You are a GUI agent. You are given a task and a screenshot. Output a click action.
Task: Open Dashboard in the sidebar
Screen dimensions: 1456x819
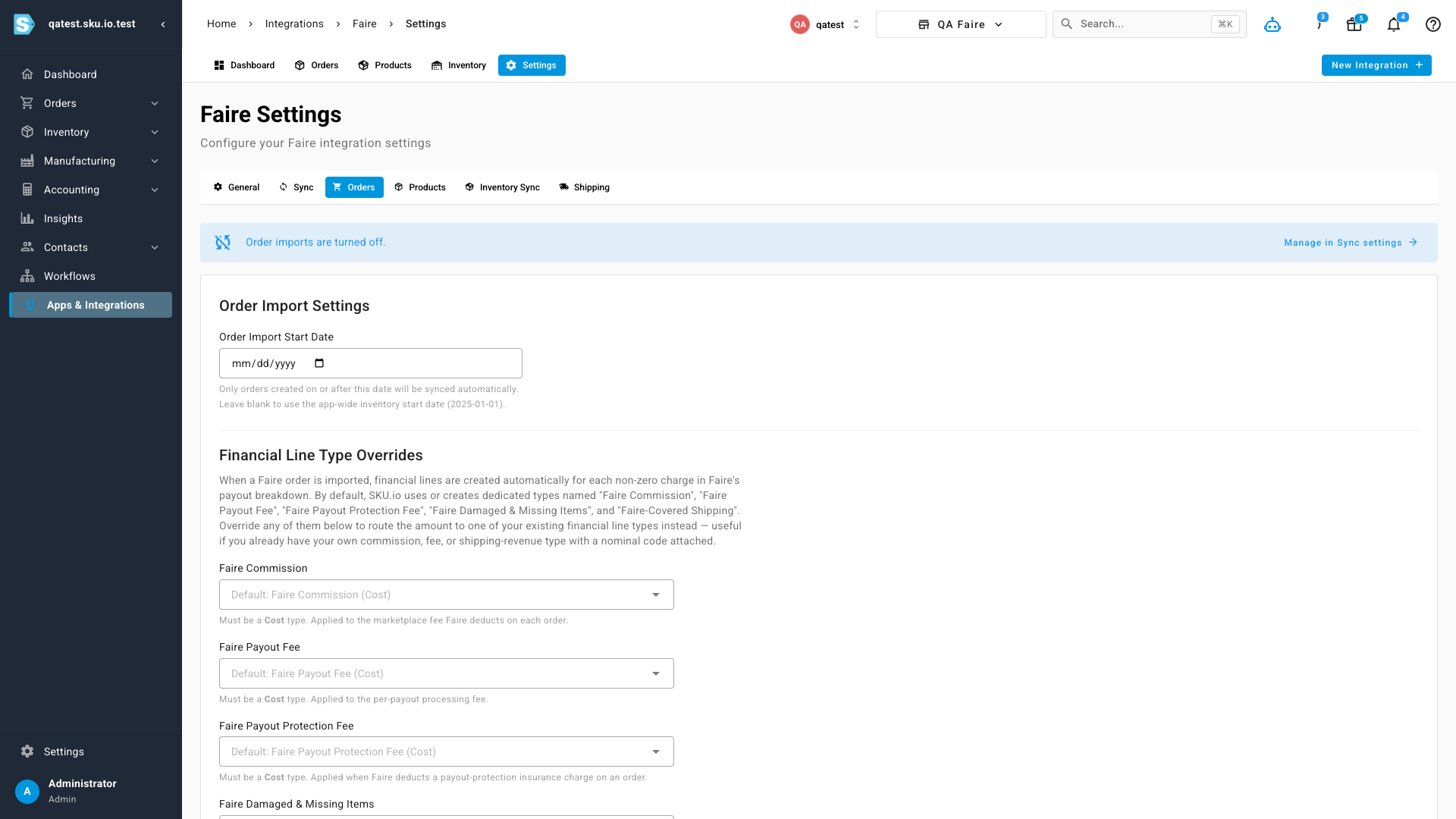[x=91, y=74]
